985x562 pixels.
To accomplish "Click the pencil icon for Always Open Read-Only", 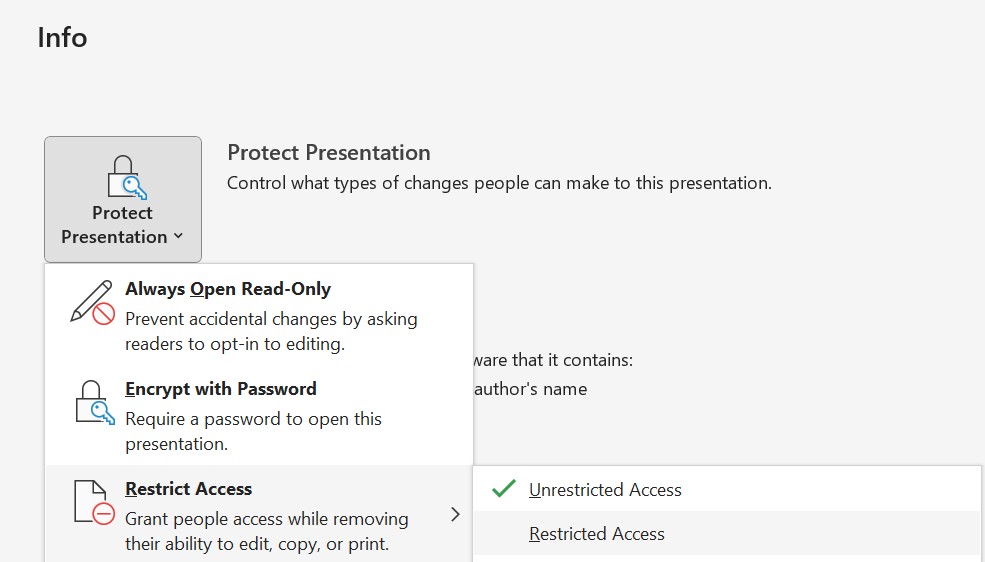I will 92,303.
